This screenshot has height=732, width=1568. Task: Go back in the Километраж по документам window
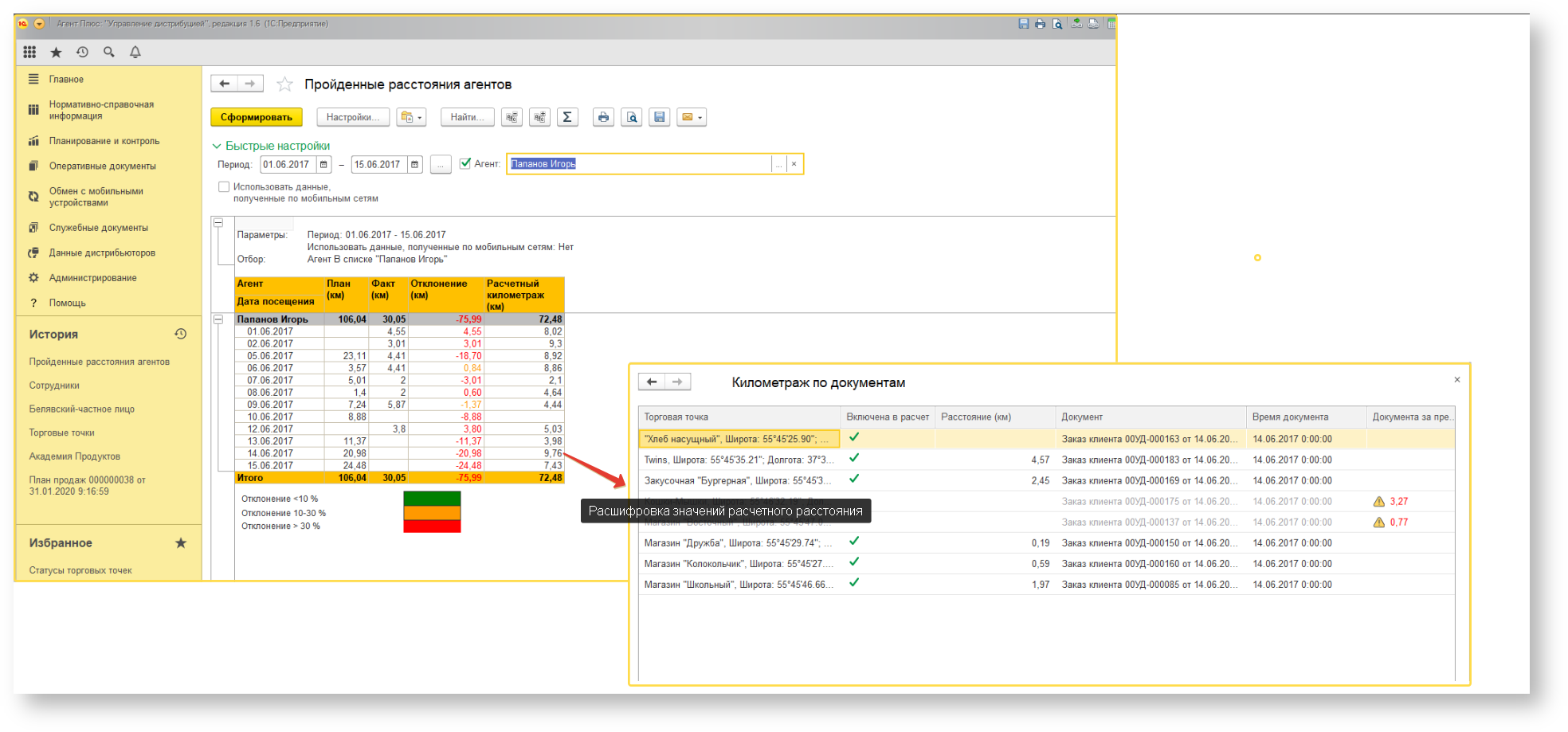(652, 382)
